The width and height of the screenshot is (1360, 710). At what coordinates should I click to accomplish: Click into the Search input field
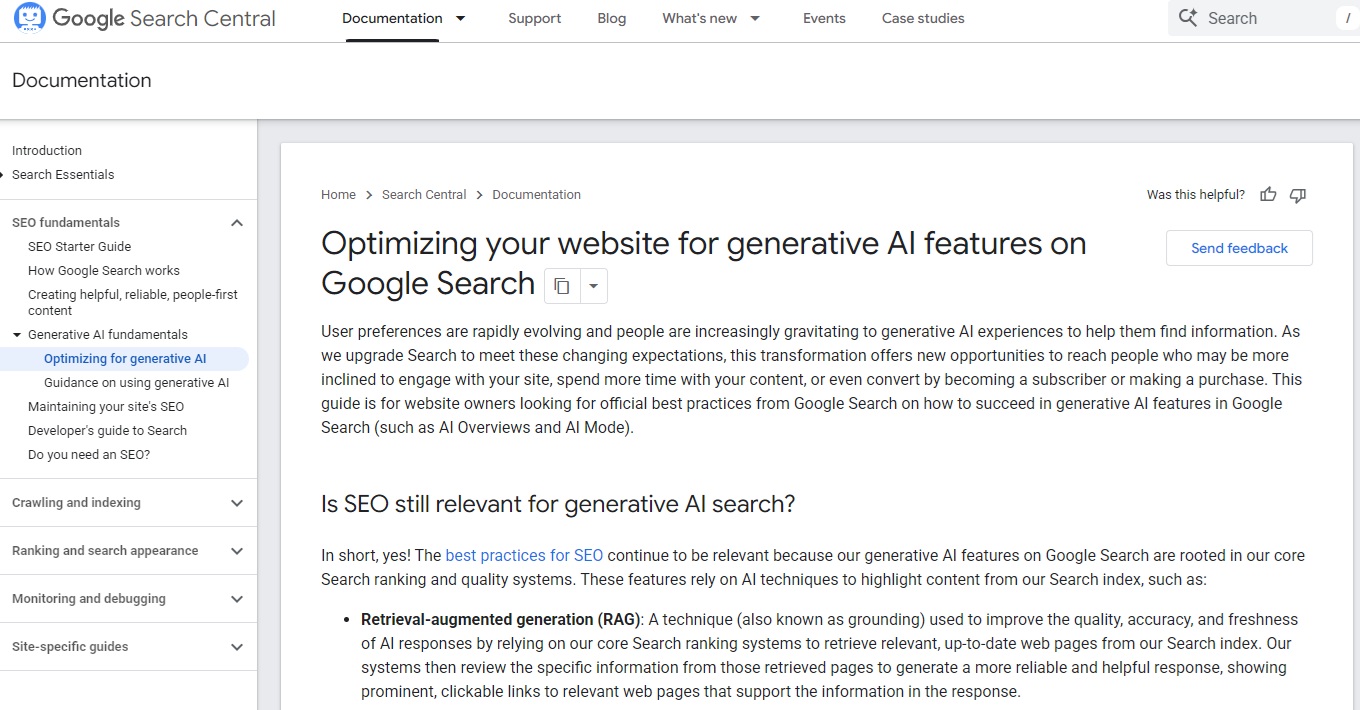[1264, 18]
